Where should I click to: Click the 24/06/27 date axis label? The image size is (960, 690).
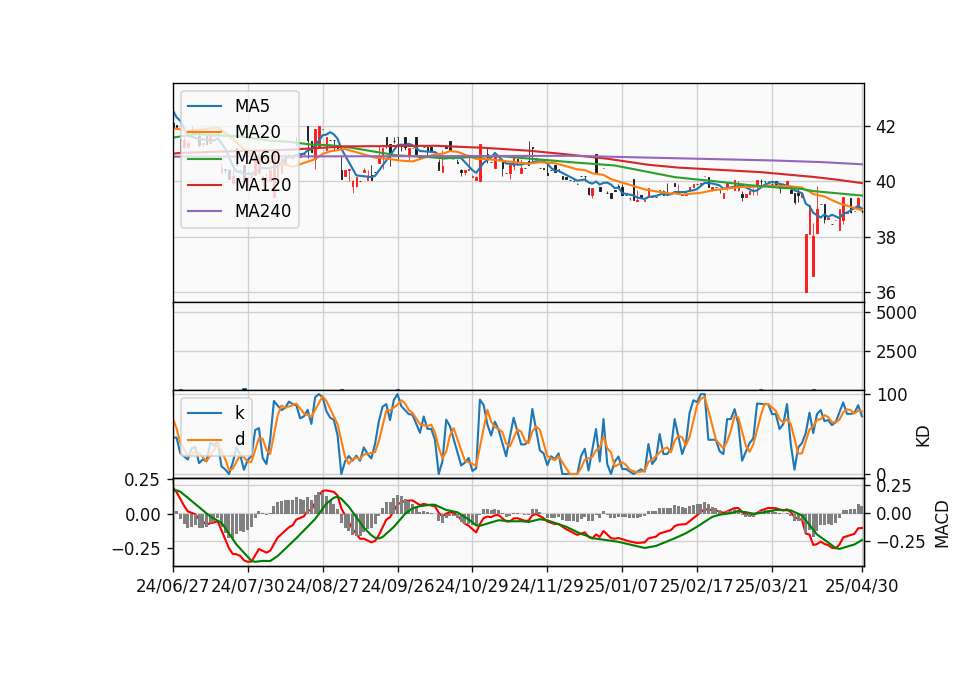pos(173,587)
